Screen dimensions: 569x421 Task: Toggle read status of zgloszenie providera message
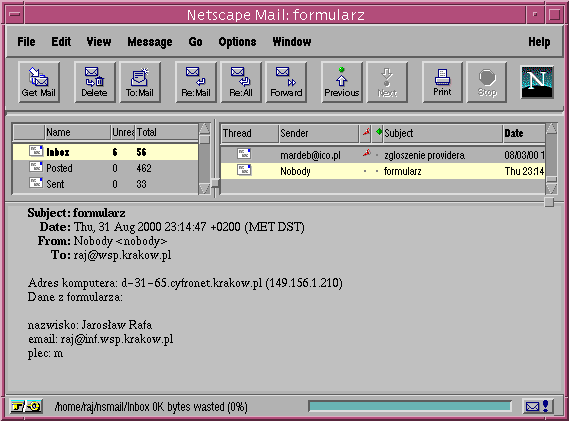(x=377, y=155)
